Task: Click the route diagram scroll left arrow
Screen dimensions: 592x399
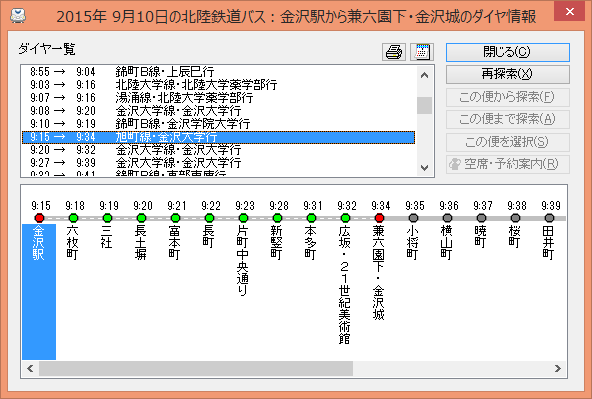Action: (x=30, y=368)
